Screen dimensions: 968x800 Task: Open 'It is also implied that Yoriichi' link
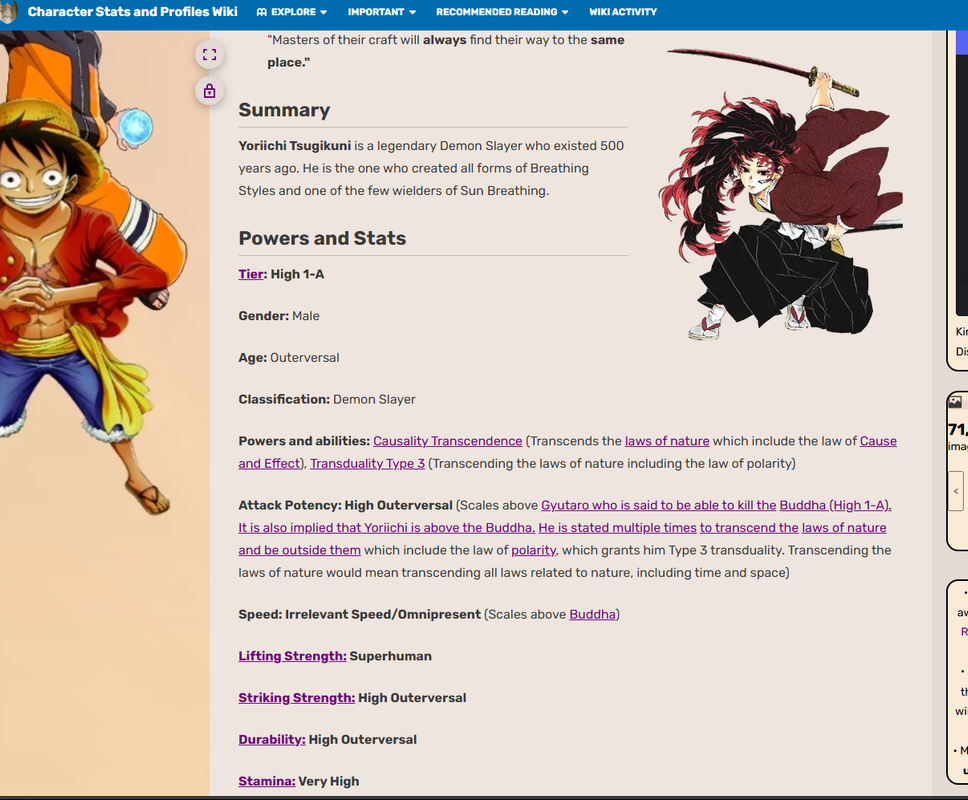pos(386,528)
